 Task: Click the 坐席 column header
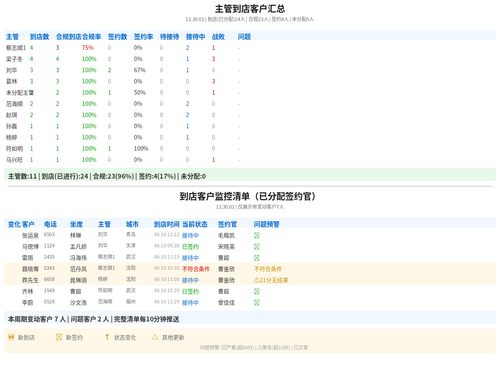[x=76, y=224]
